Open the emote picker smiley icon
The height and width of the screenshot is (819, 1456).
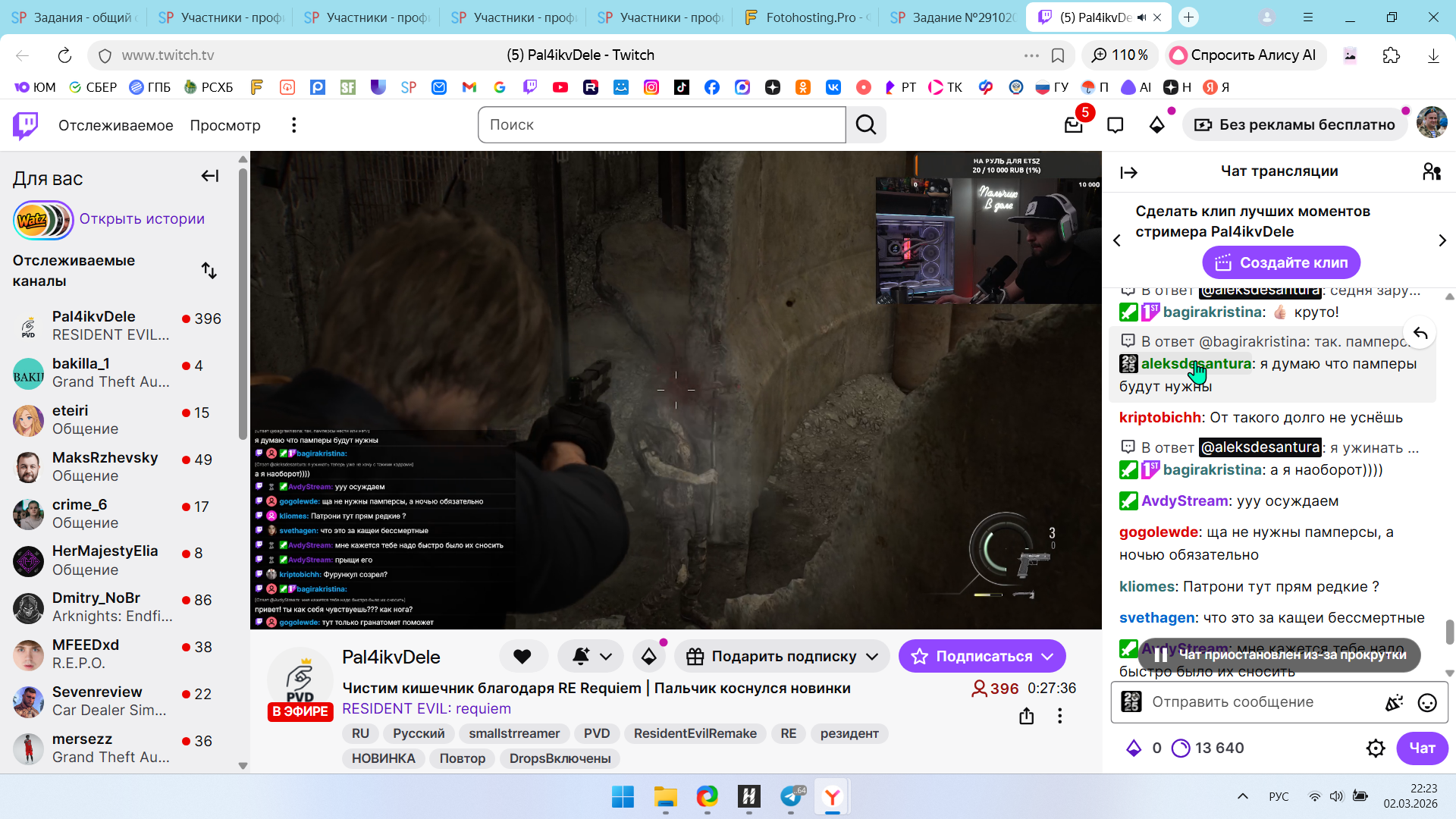pyautogui.click(x=1426, y=703)
